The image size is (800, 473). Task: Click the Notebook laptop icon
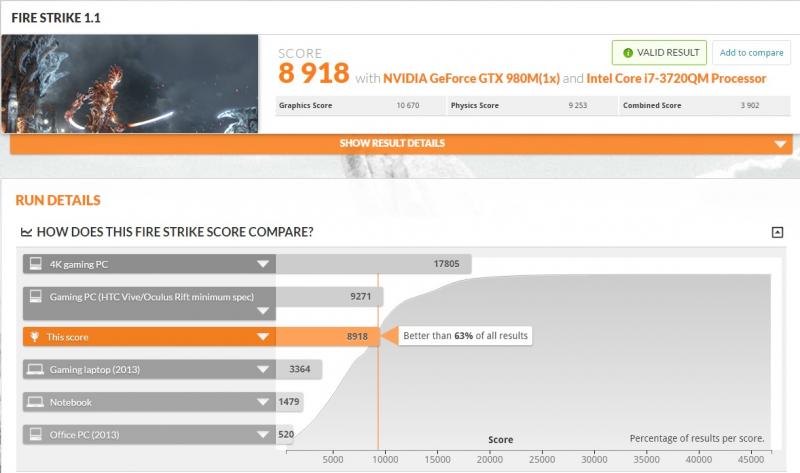(35, 402)
